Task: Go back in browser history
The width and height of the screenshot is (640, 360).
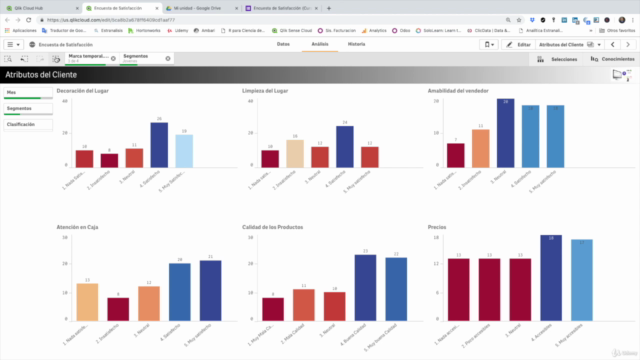Action: pyautogui.click(x=7, y=20)
